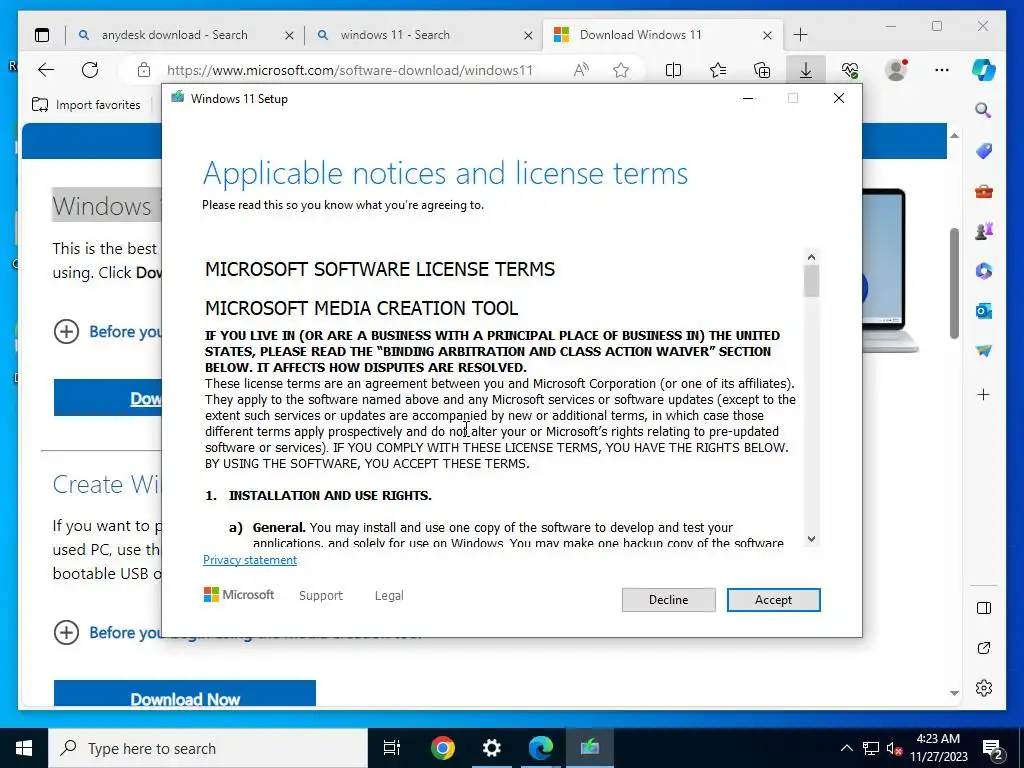Click the site lock icon in address bar
Screen dimensions: 1024x768
click(x=144, y=70)
